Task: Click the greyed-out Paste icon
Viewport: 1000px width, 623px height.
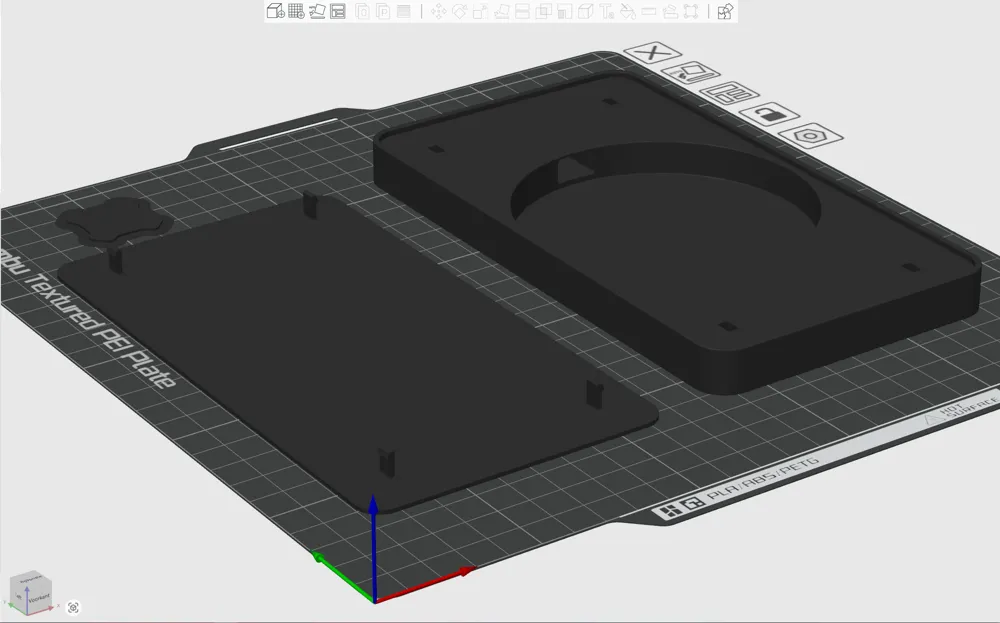Action: (x=383, y=11)
